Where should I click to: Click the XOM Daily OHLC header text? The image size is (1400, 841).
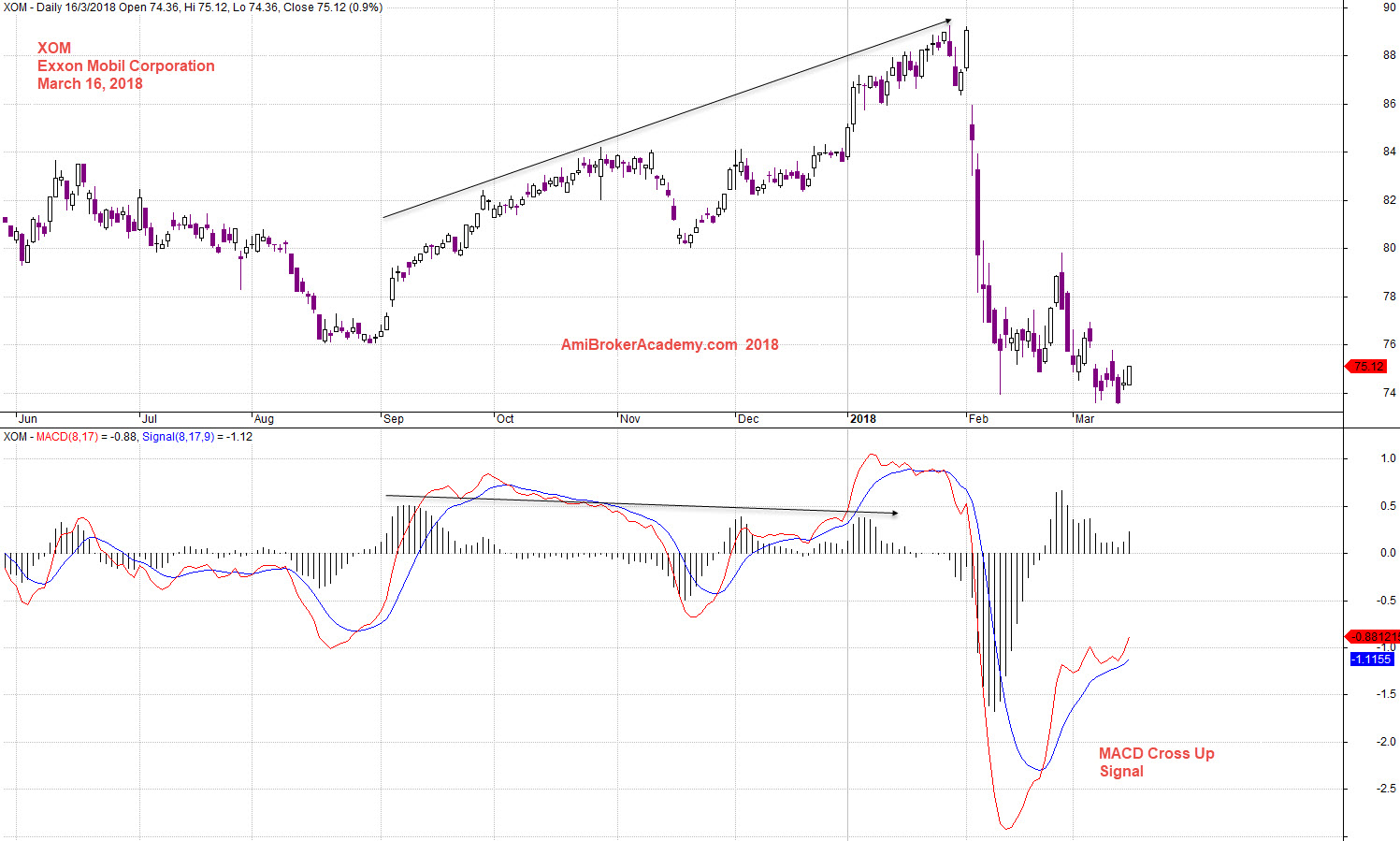193,7
